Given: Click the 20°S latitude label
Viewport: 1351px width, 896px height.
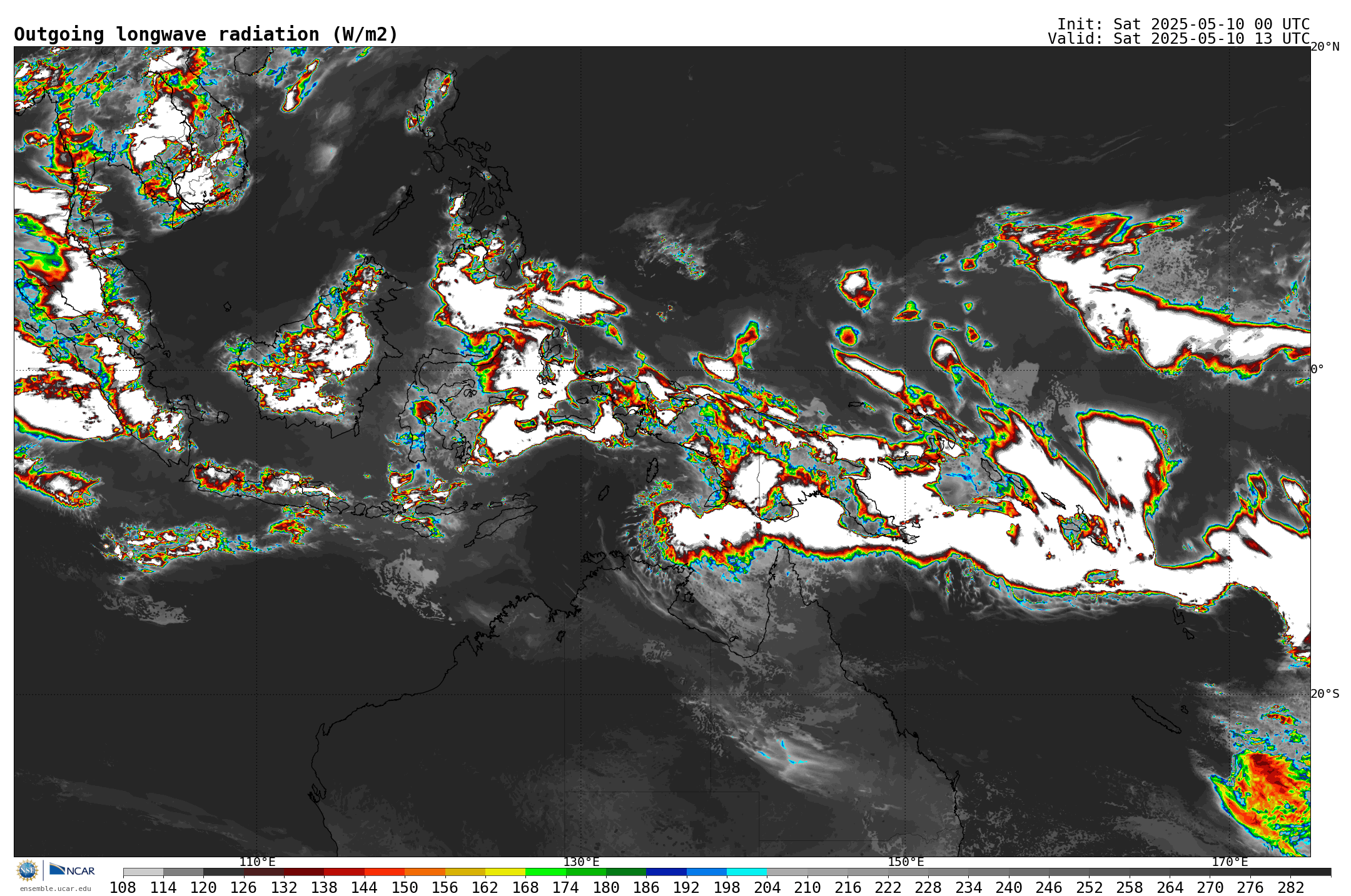Looking at the screenshot, I should (x=1325, y=693).
